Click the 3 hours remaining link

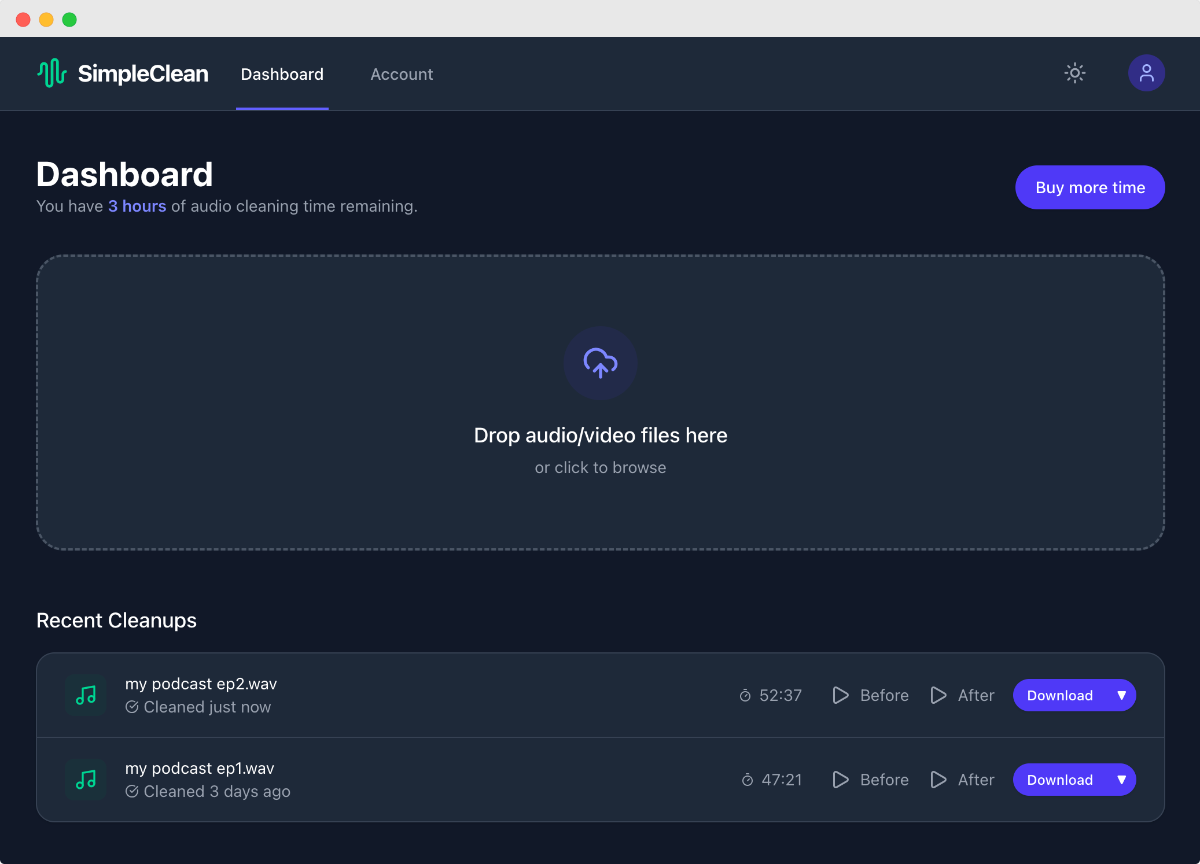point(137,206)
